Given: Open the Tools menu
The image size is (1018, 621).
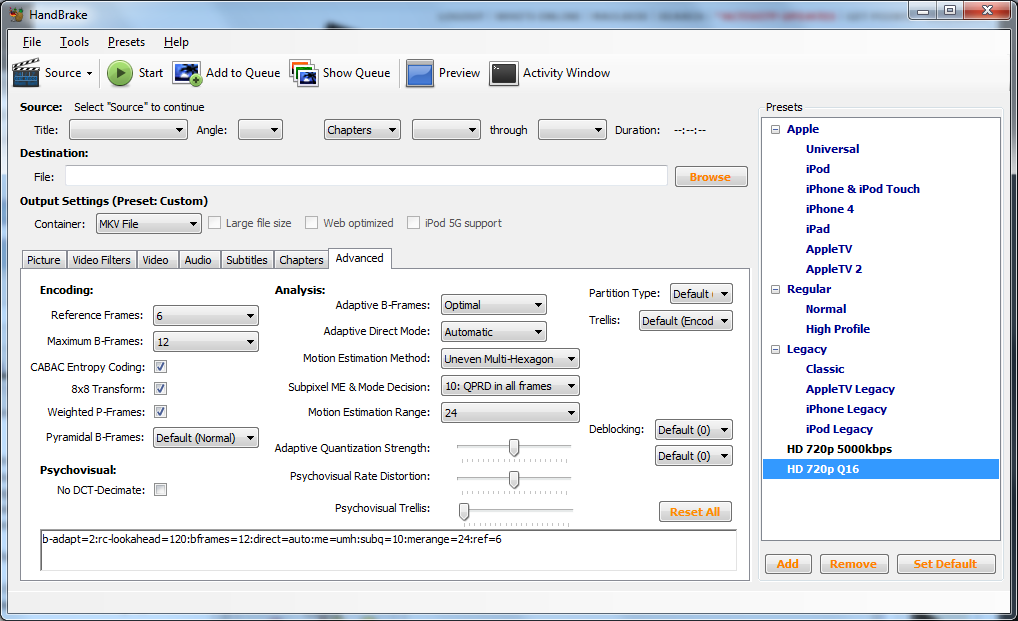Looking at the screenshot, I should [75, 42].
